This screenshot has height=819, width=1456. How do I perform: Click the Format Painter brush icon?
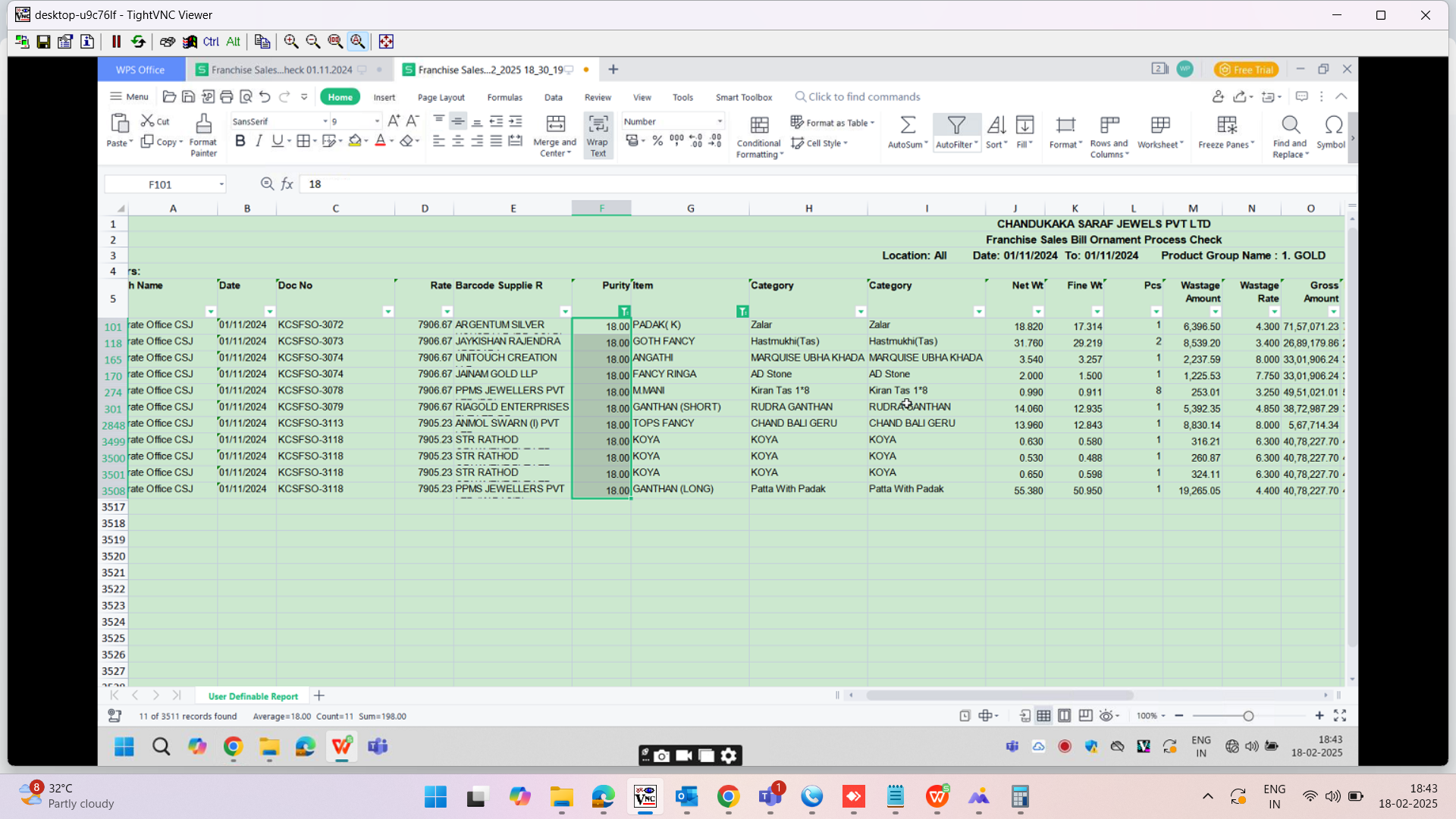pyautogui.click(x=203, y=124)
